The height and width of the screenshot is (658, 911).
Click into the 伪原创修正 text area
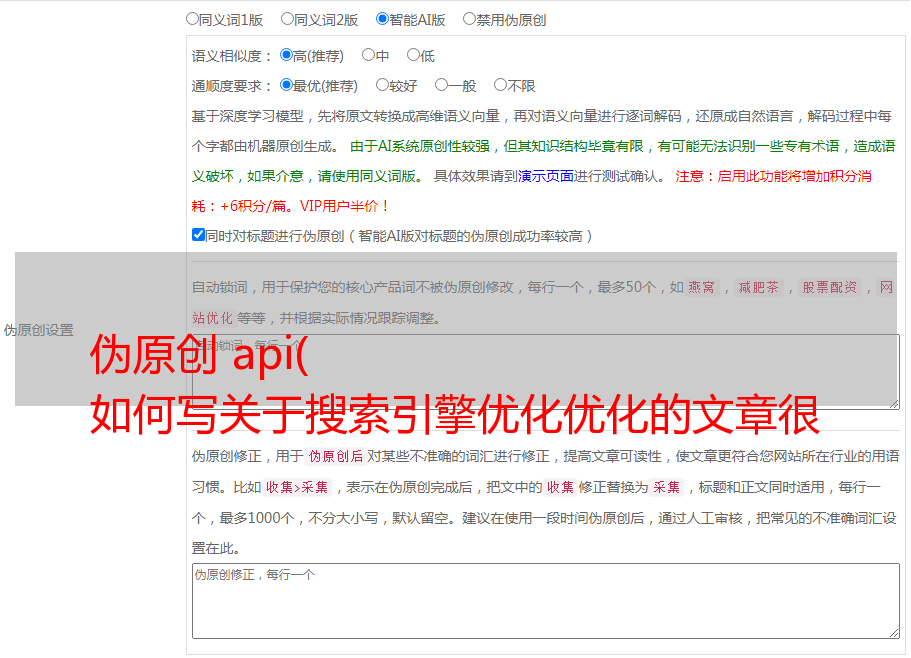click(x=545, y=600)
